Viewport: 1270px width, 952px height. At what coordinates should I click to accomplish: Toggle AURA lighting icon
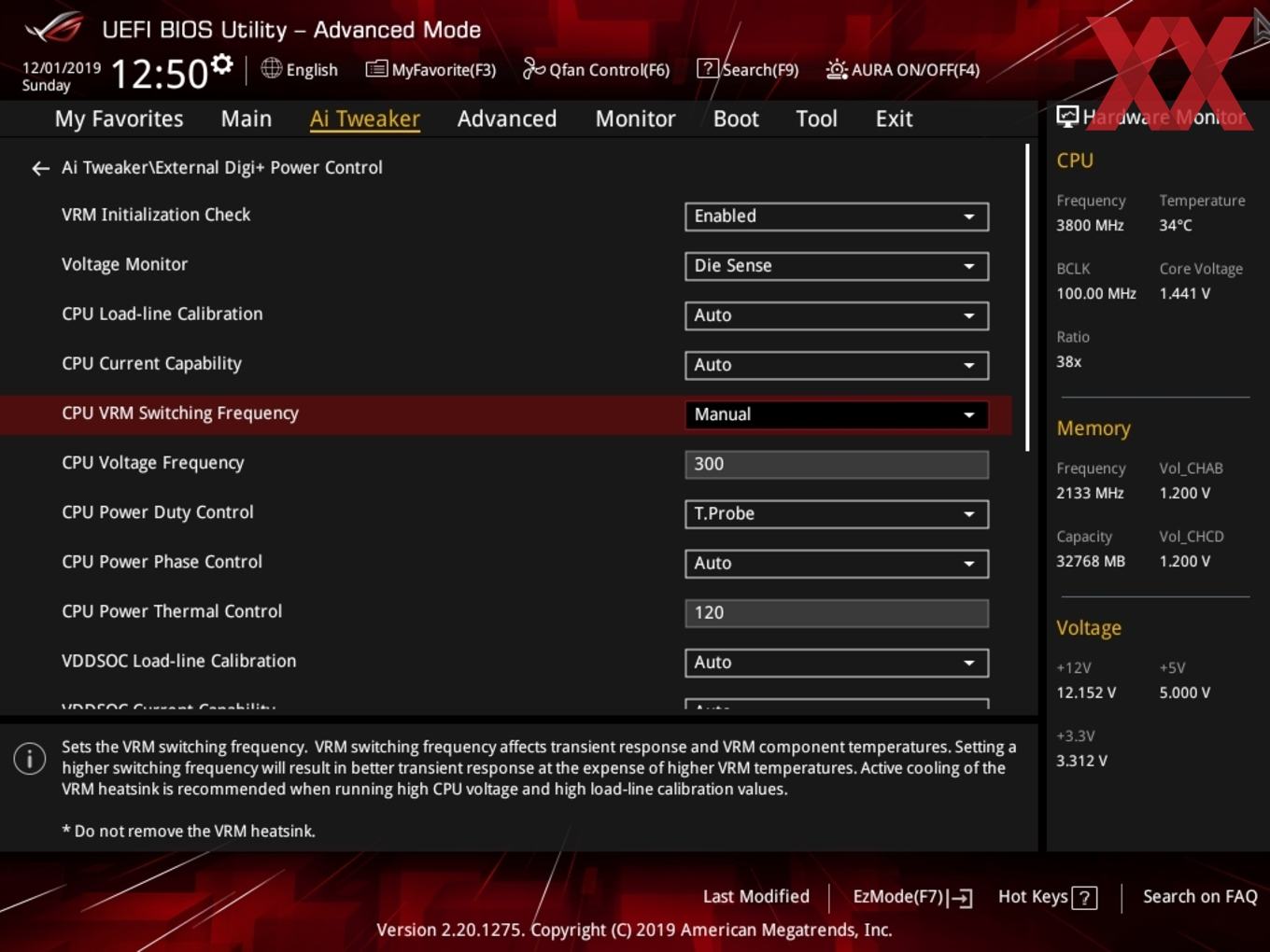click(x=837, y=69)
